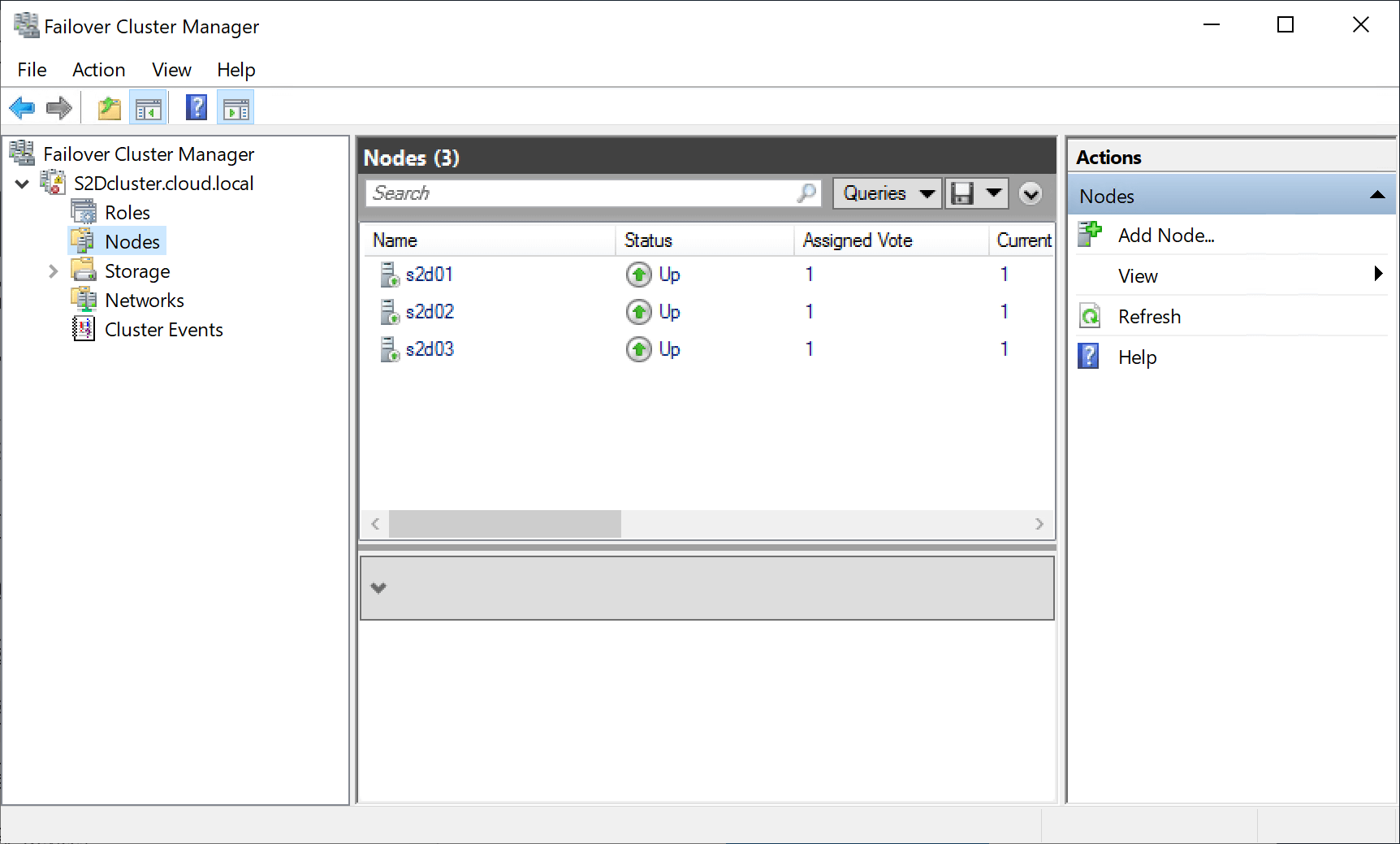This screenshot has height=844, width=1400.
Task: Click the Nodes icon in the tree
Action: 82,240
